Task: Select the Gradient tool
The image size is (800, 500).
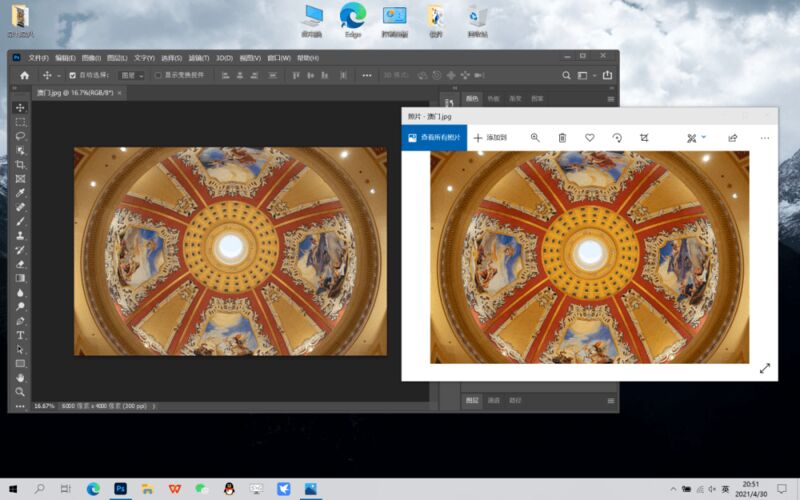Action: pos(20,279)
